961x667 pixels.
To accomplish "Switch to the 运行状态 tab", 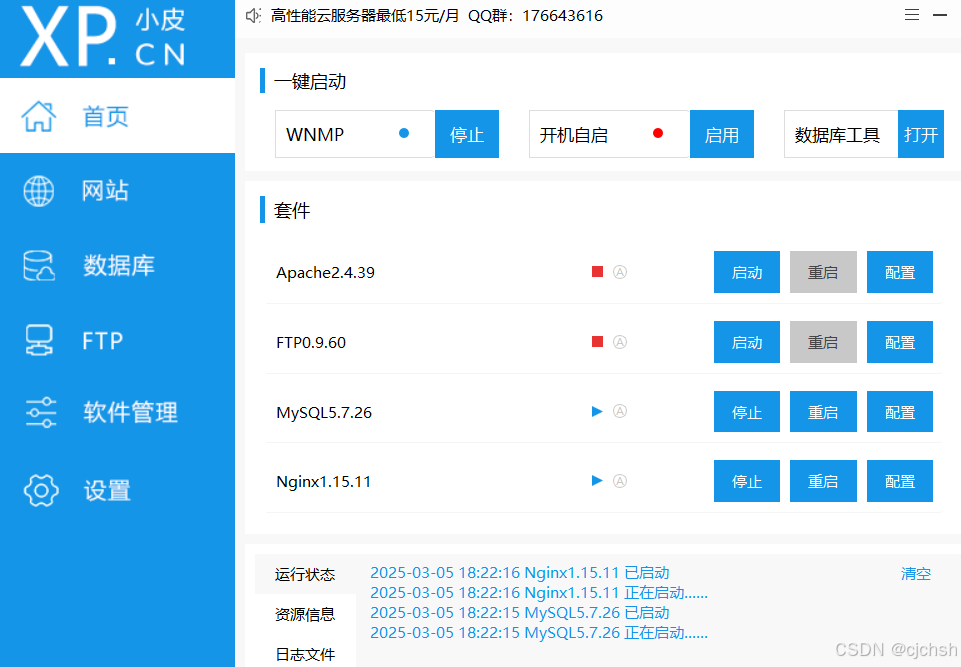I will coord(305,574).
